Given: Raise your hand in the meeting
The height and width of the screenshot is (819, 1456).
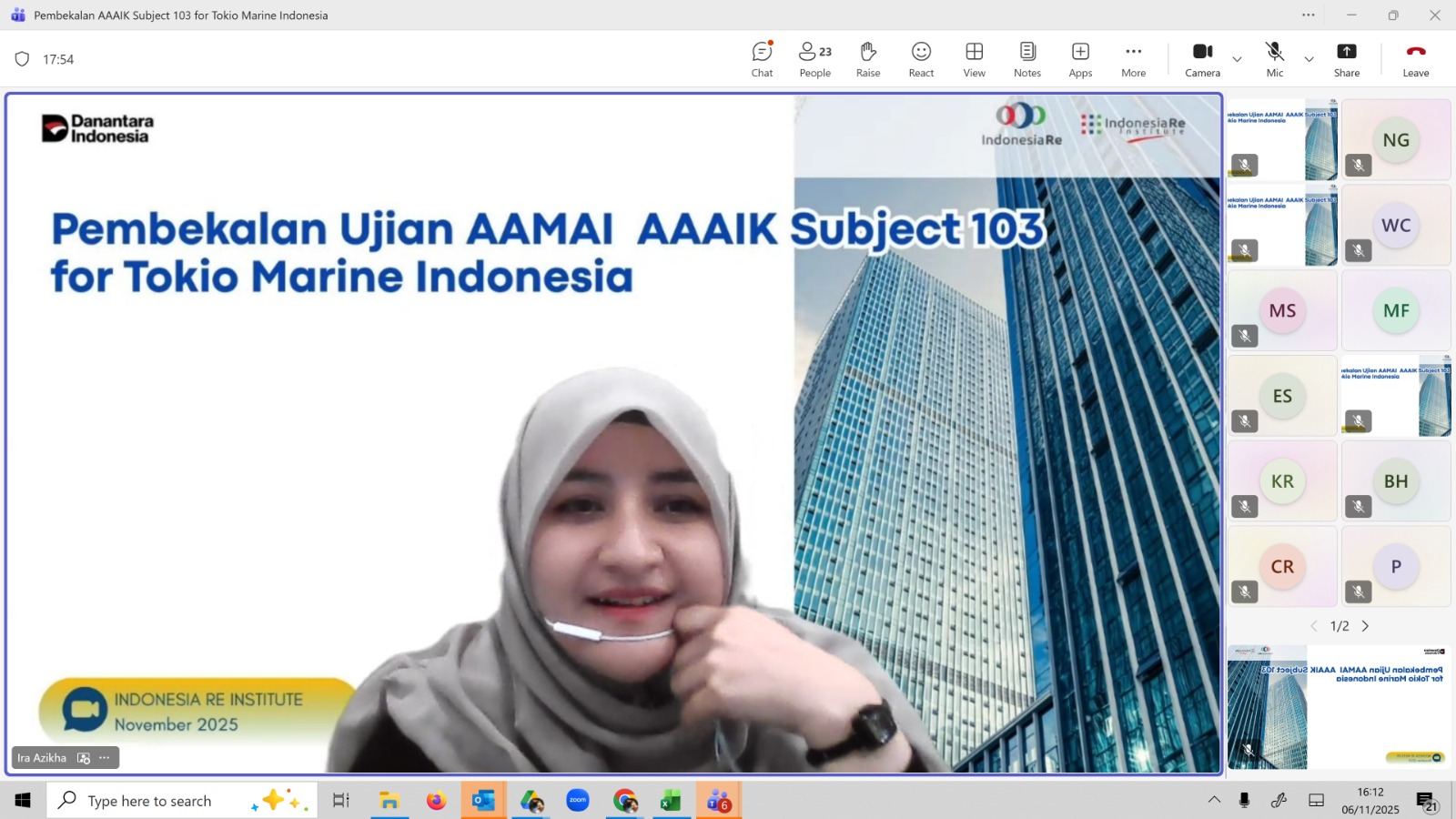Looking at the screenshot, I should pyautogui.click(x=867, y=59).
